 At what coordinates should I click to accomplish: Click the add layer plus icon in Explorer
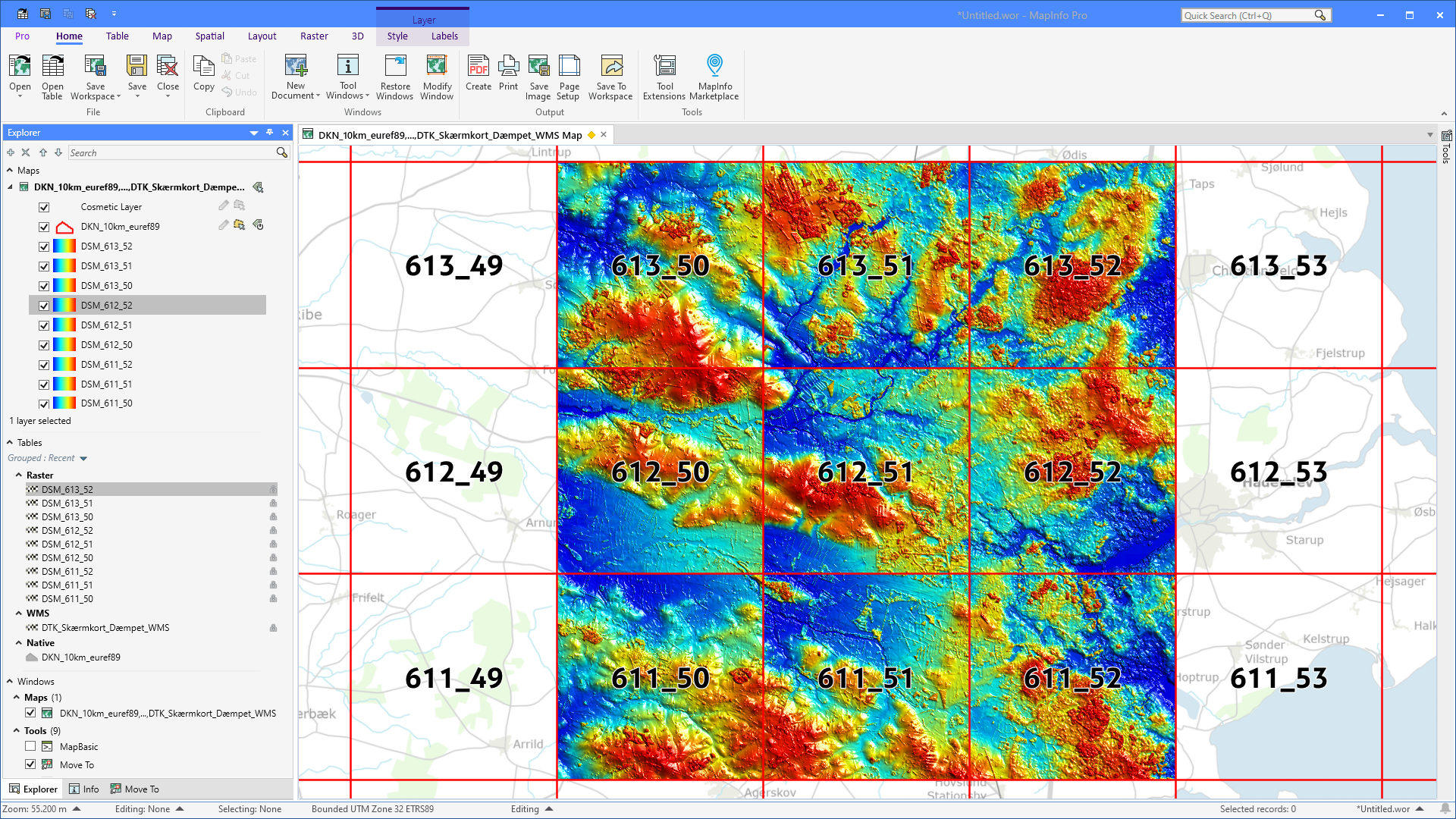pyautogui.click(x=11, y=152)
